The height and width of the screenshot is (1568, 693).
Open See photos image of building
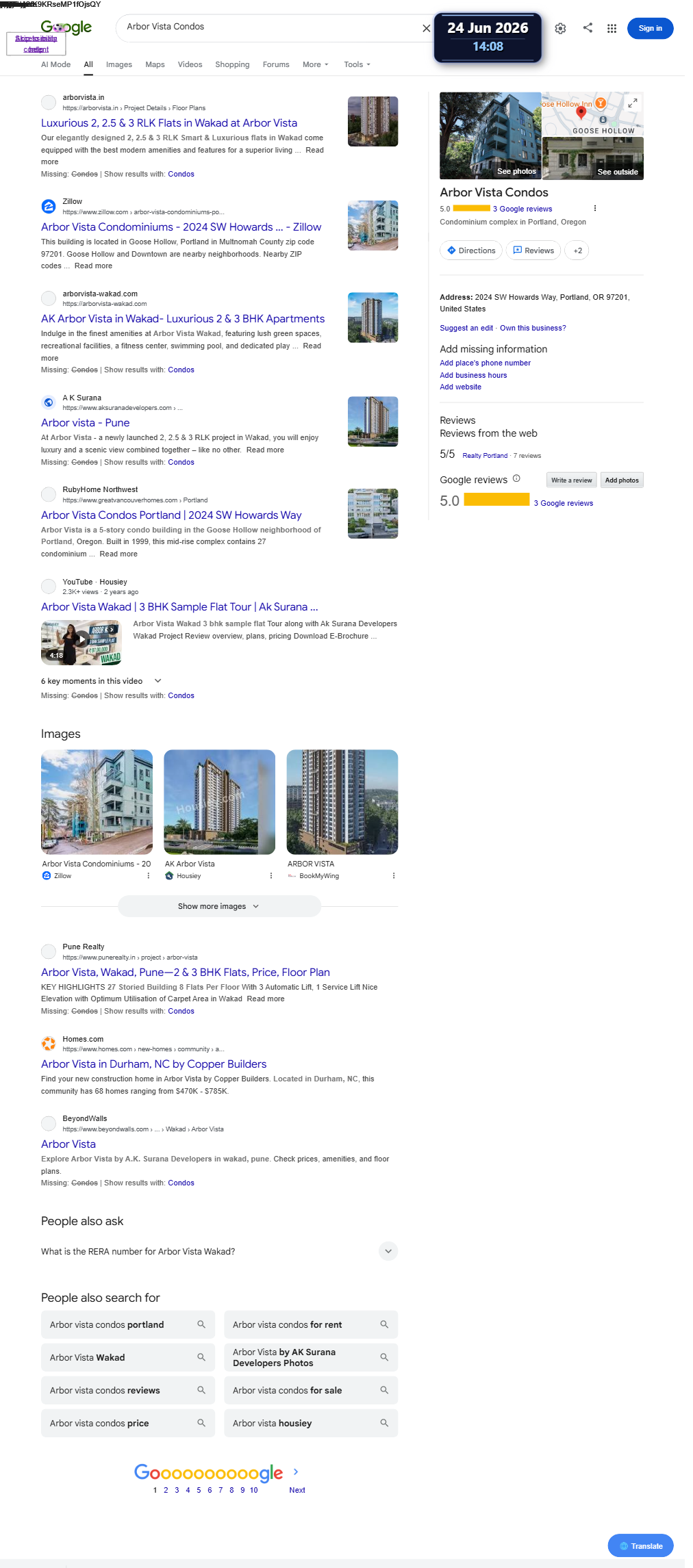[490, 136]
